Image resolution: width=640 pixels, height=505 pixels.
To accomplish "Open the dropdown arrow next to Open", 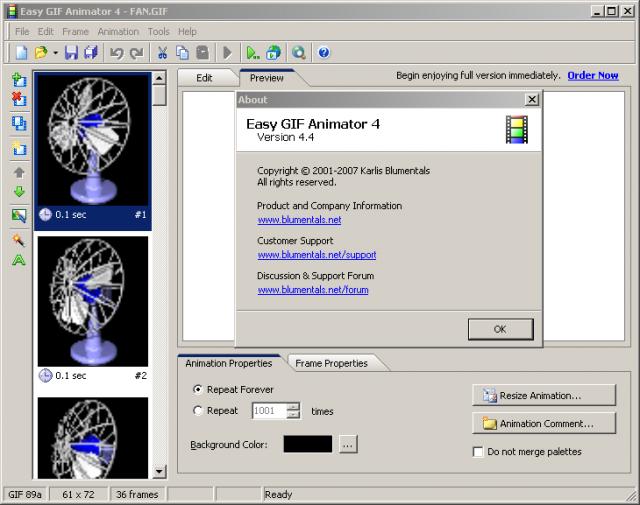I will [56, 52].
